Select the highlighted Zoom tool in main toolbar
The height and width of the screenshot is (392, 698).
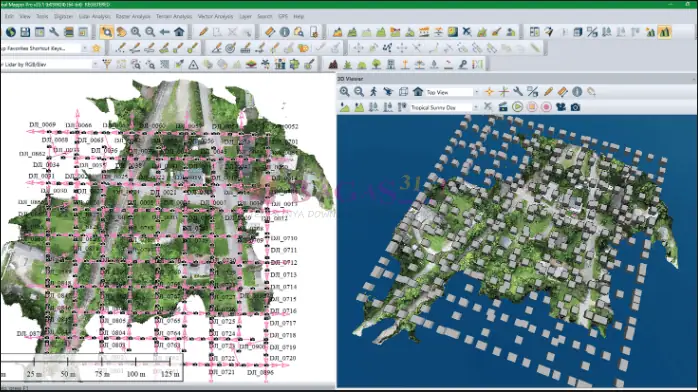pyautogui.click(x=106, y=32)
